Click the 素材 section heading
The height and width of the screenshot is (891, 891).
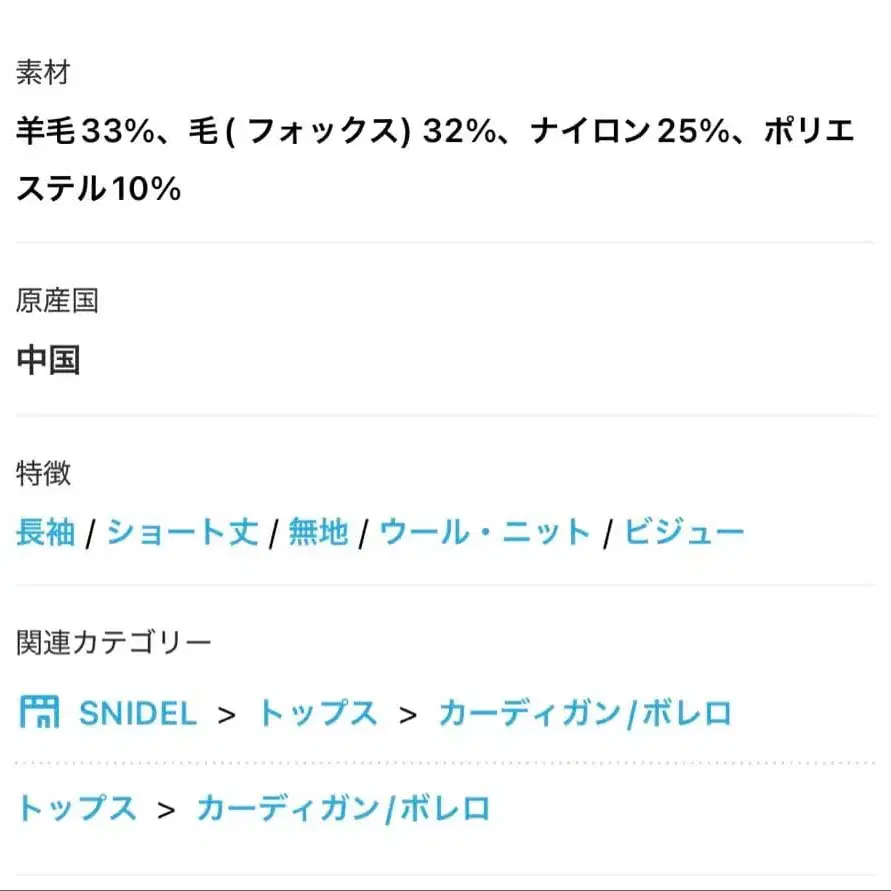[42, 72]
